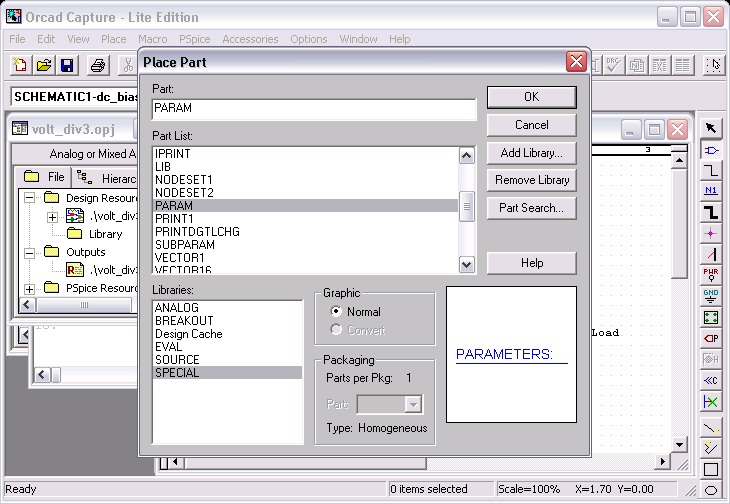
Task: Select the Place Polyline drawing tool
Action: tap(711, 449)
